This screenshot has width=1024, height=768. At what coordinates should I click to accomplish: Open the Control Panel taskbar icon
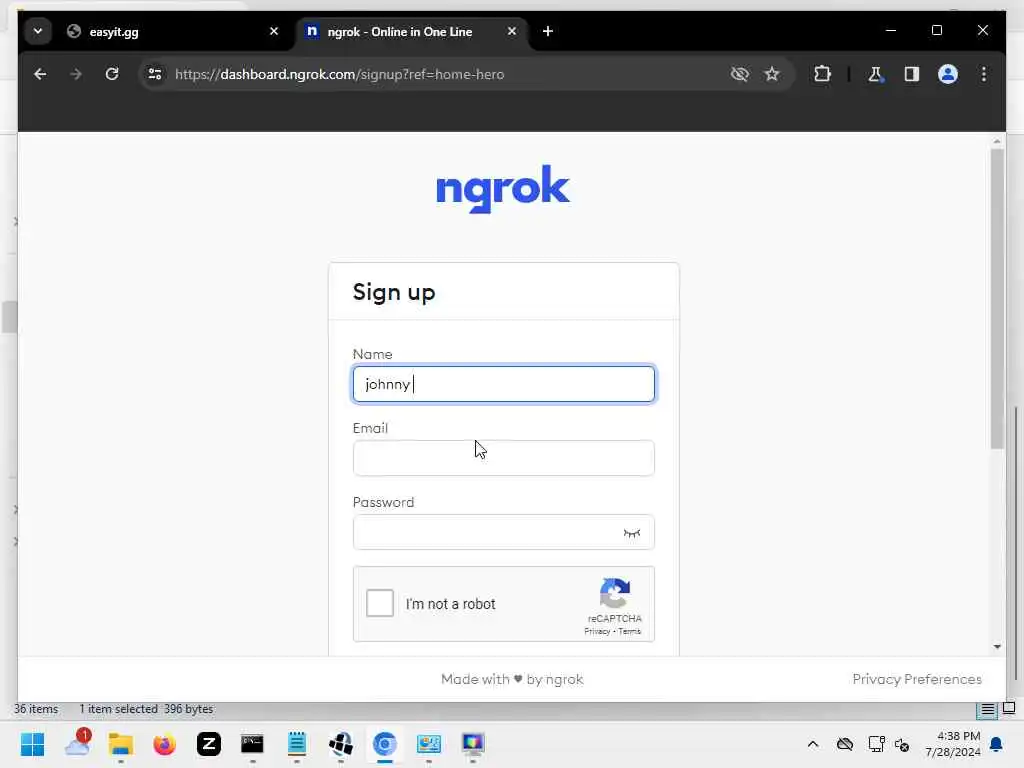[x=429, y=744]
